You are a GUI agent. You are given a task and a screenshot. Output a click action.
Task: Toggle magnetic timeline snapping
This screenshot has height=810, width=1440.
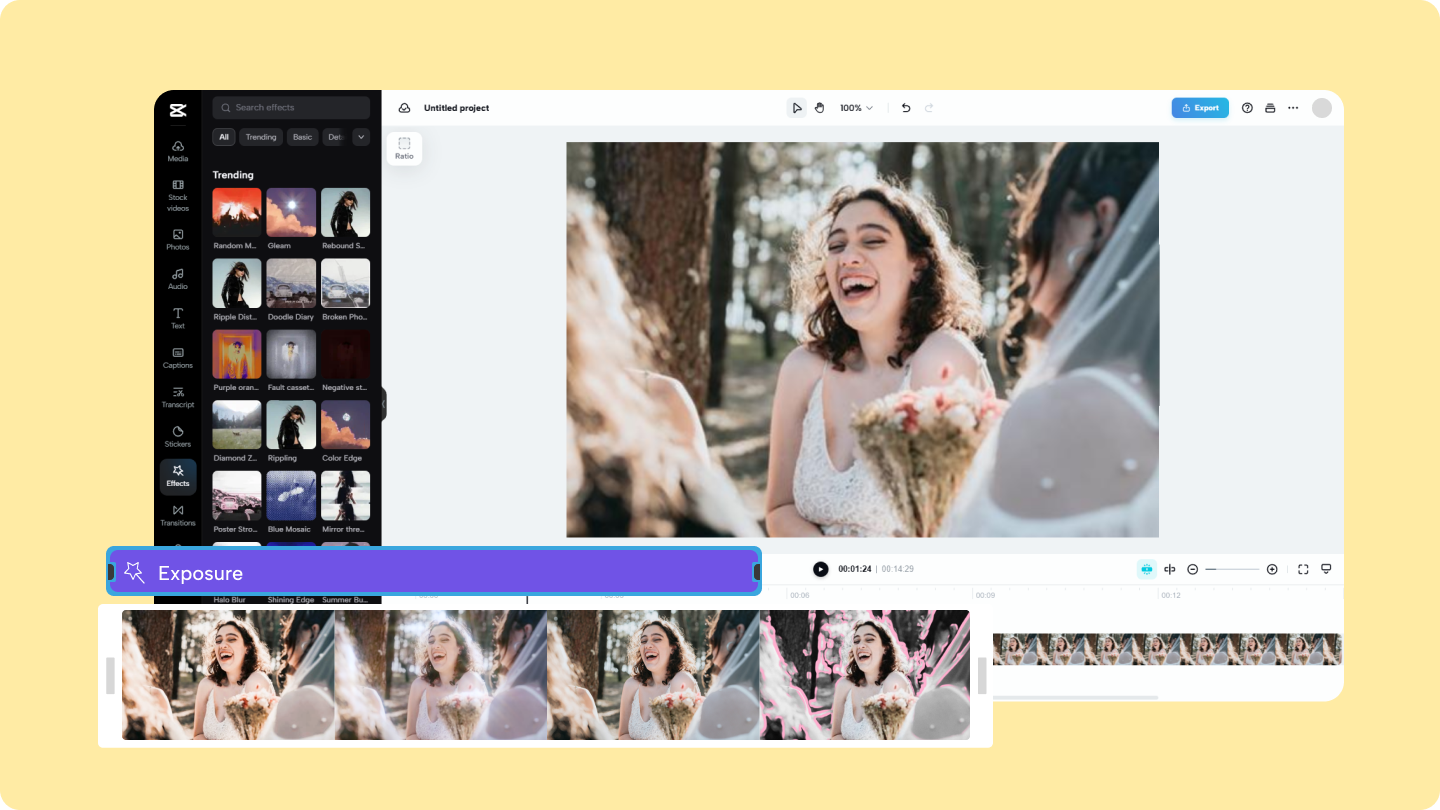click(1146, 568)
